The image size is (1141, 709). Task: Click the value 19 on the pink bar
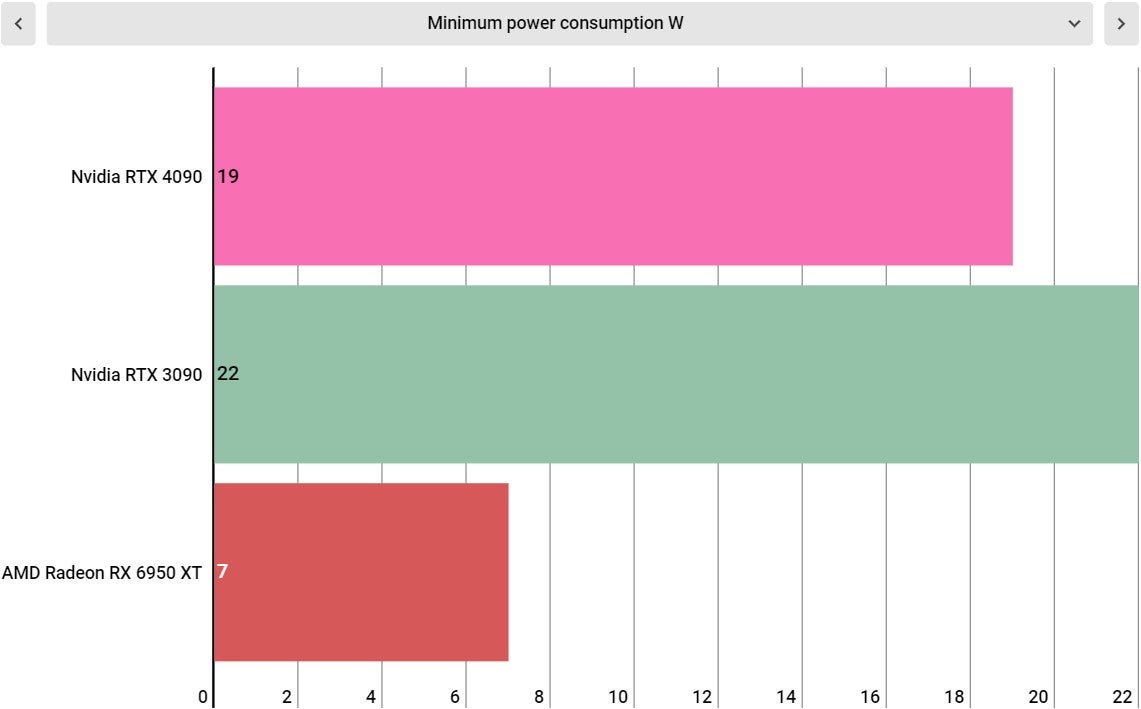coord(228,177)
